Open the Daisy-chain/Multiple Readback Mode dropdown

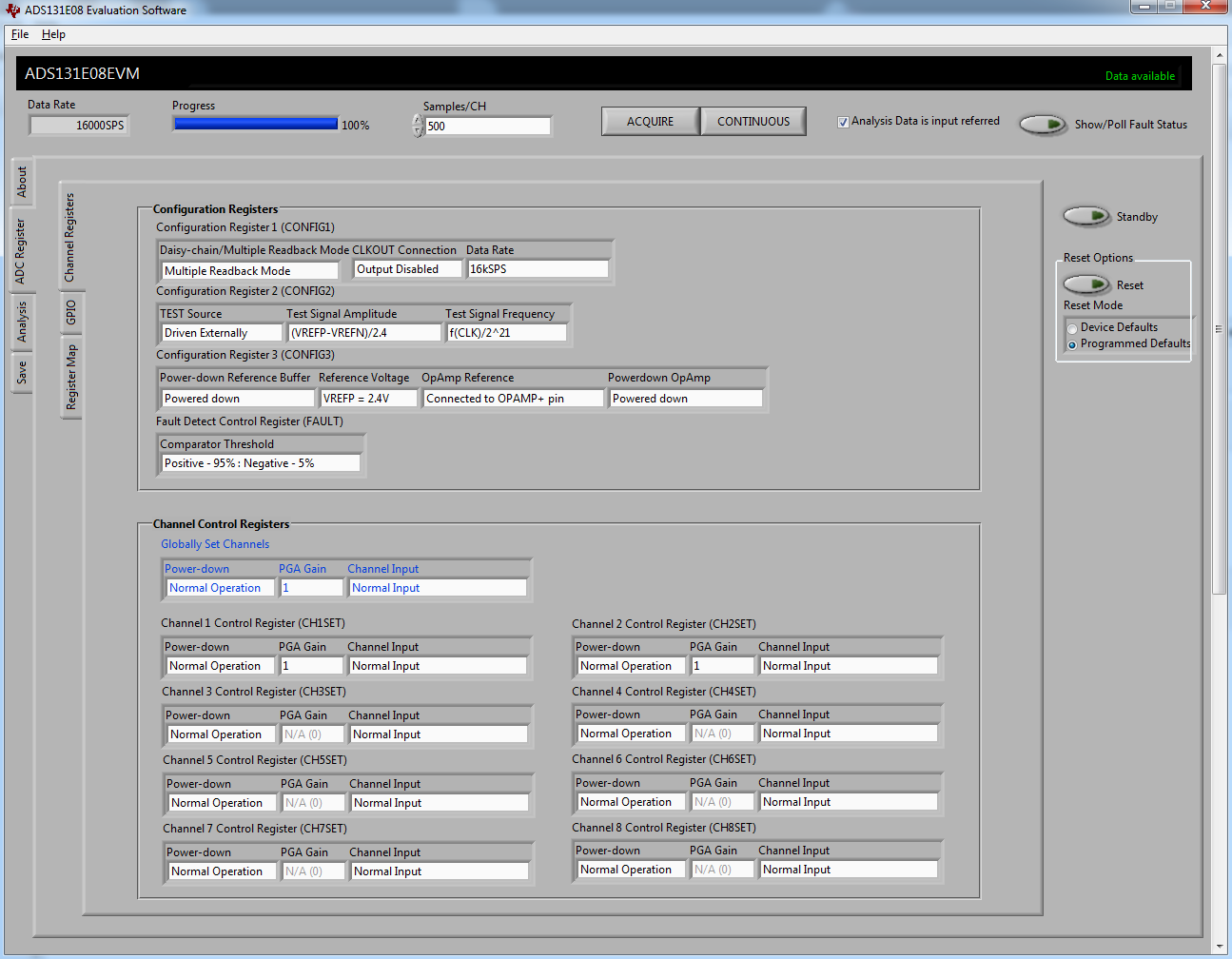coord(250,271)
